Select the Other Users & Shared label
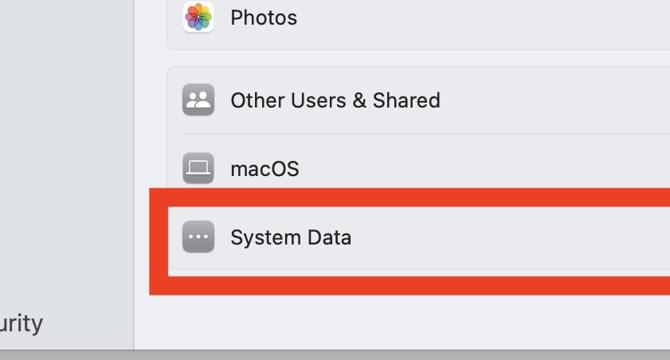670x360 pixels. point(335,100)
